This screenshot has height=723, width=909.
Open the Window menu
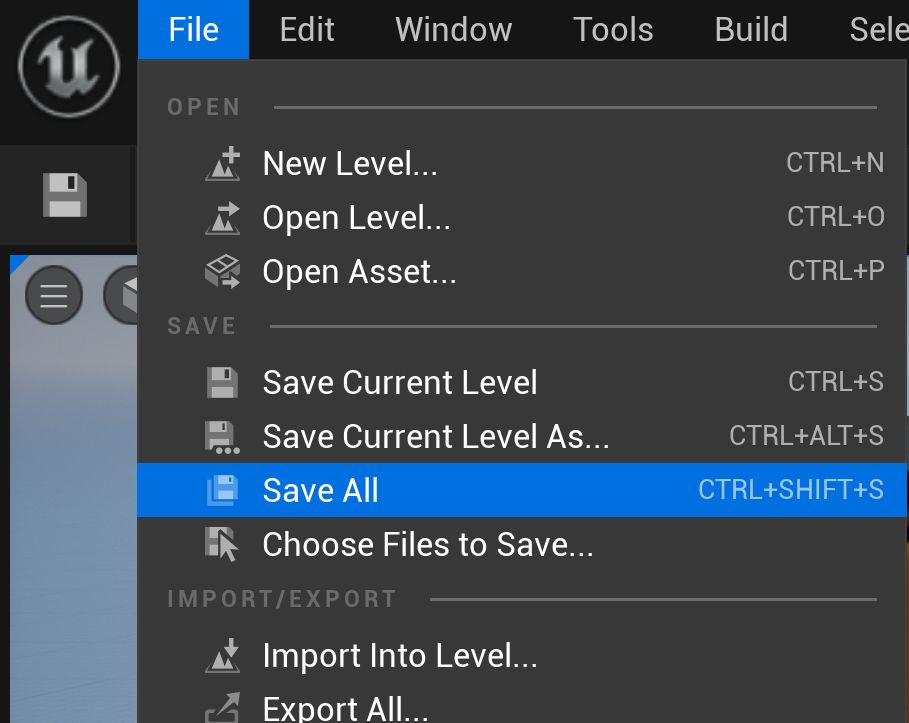(453, 30)
